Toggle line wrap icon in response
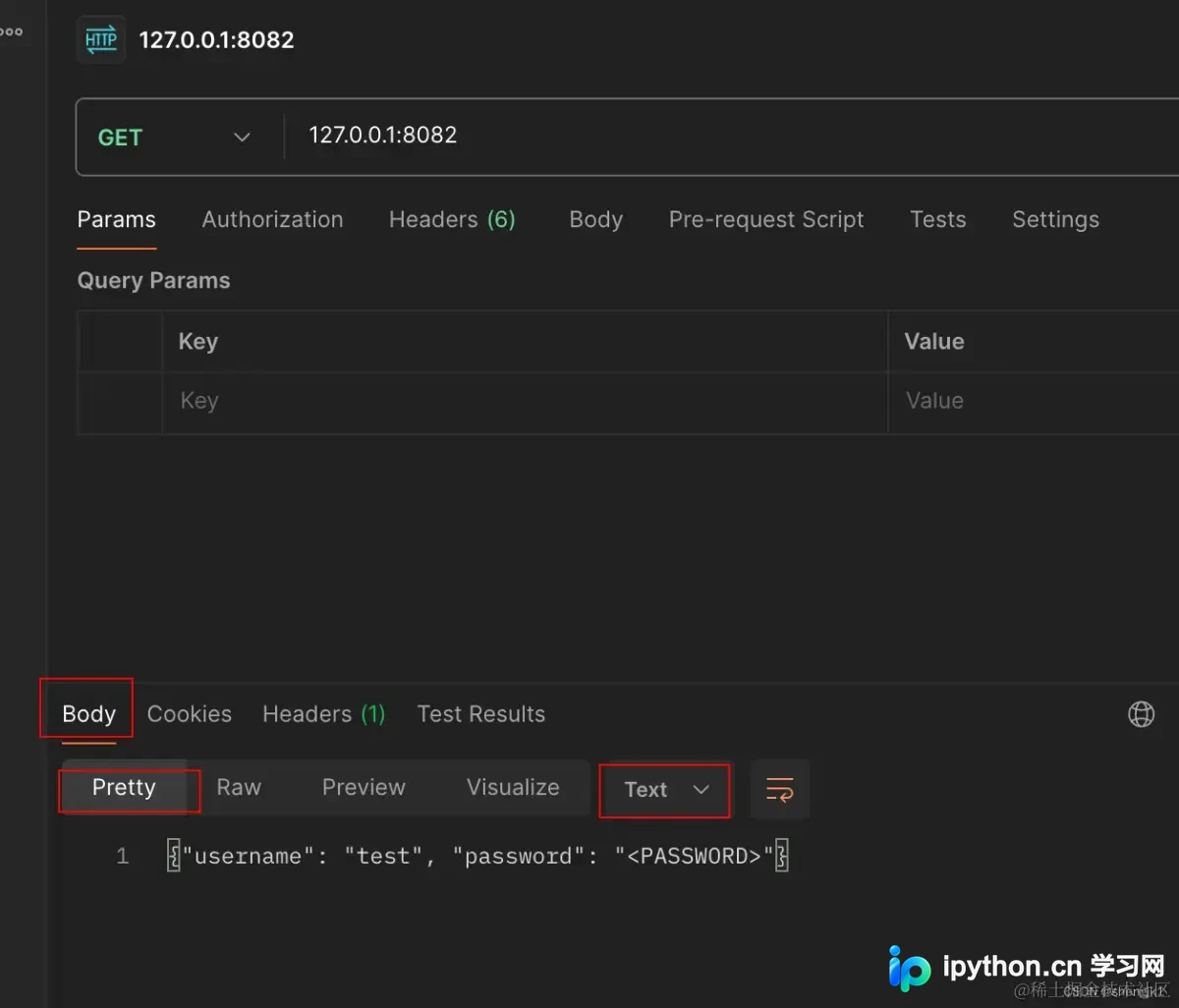This screenshot has height=1008, width=1179. coord(780,789)
